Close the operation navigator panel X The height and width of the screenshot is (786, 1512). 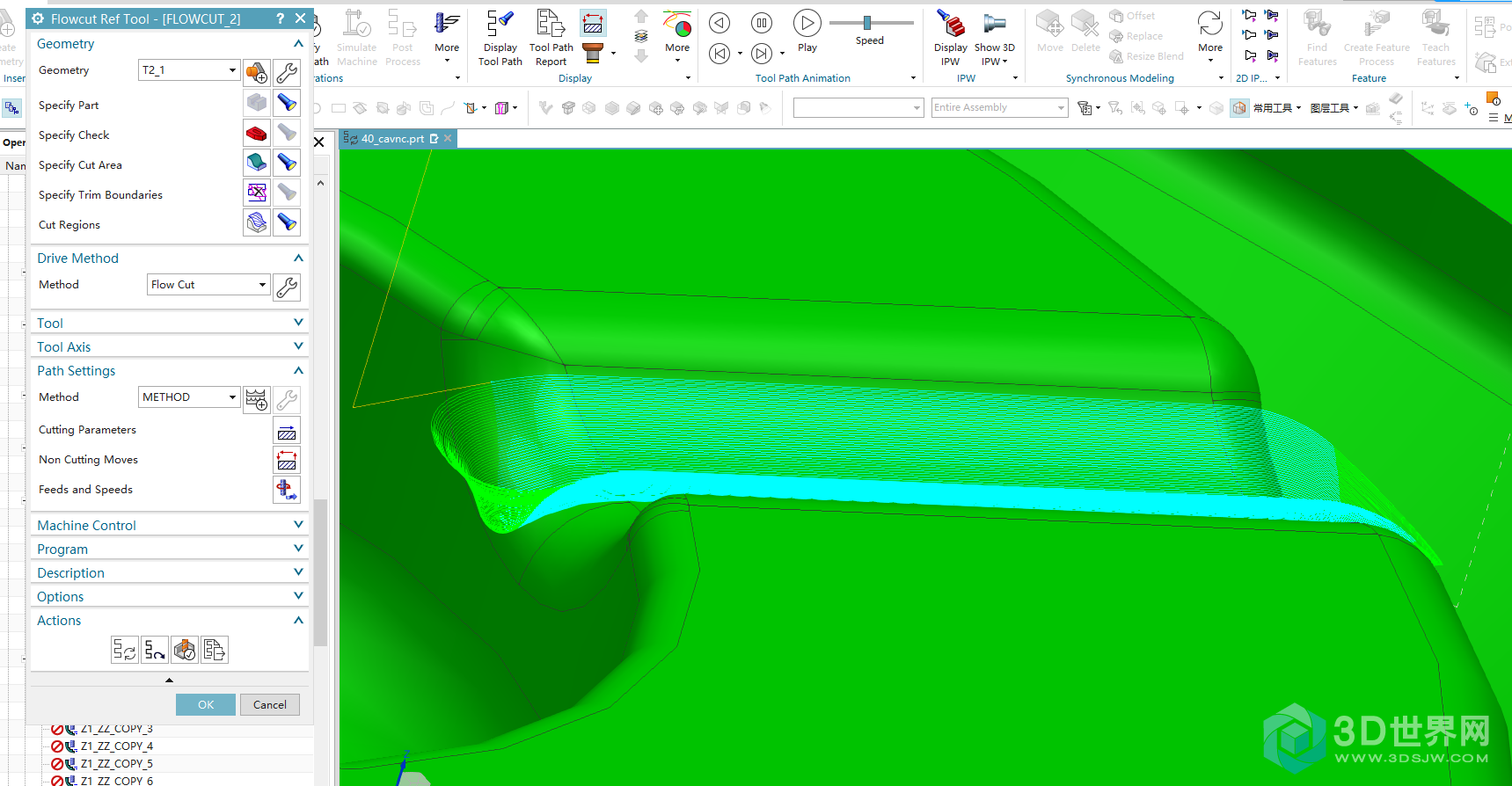click(x=319, y=142)
